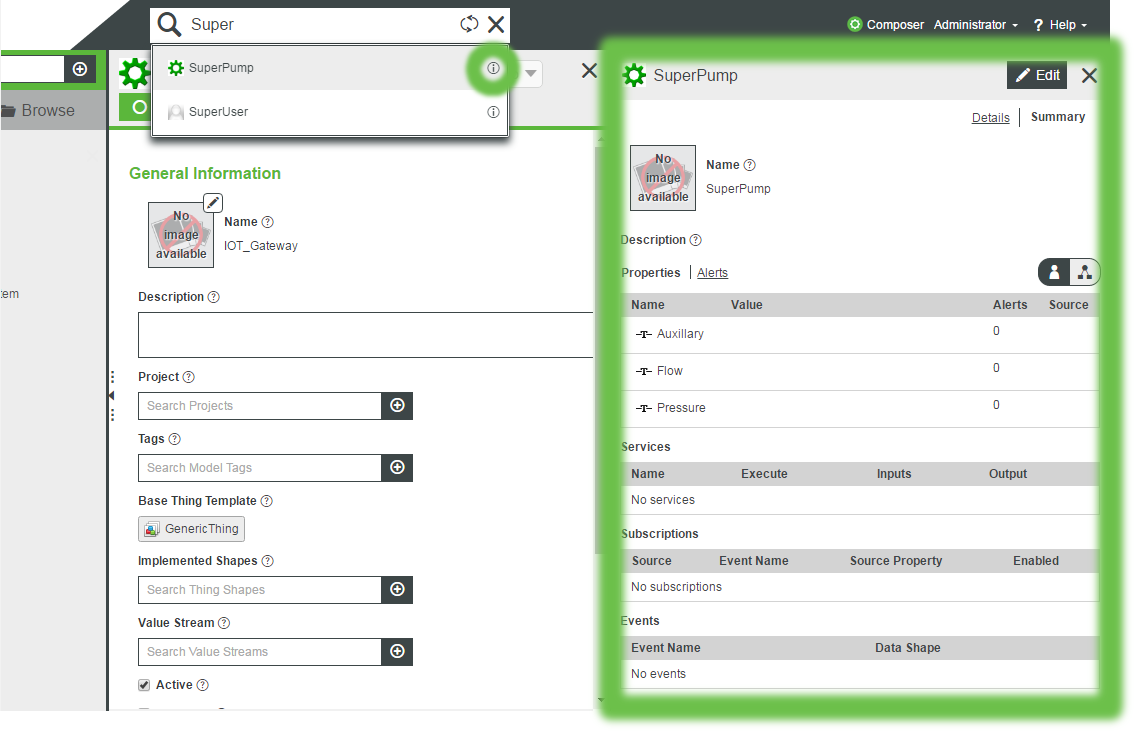The width and height of the screenshot is (1136, 733).
Task: Show help for Project field
Action: 188,377
